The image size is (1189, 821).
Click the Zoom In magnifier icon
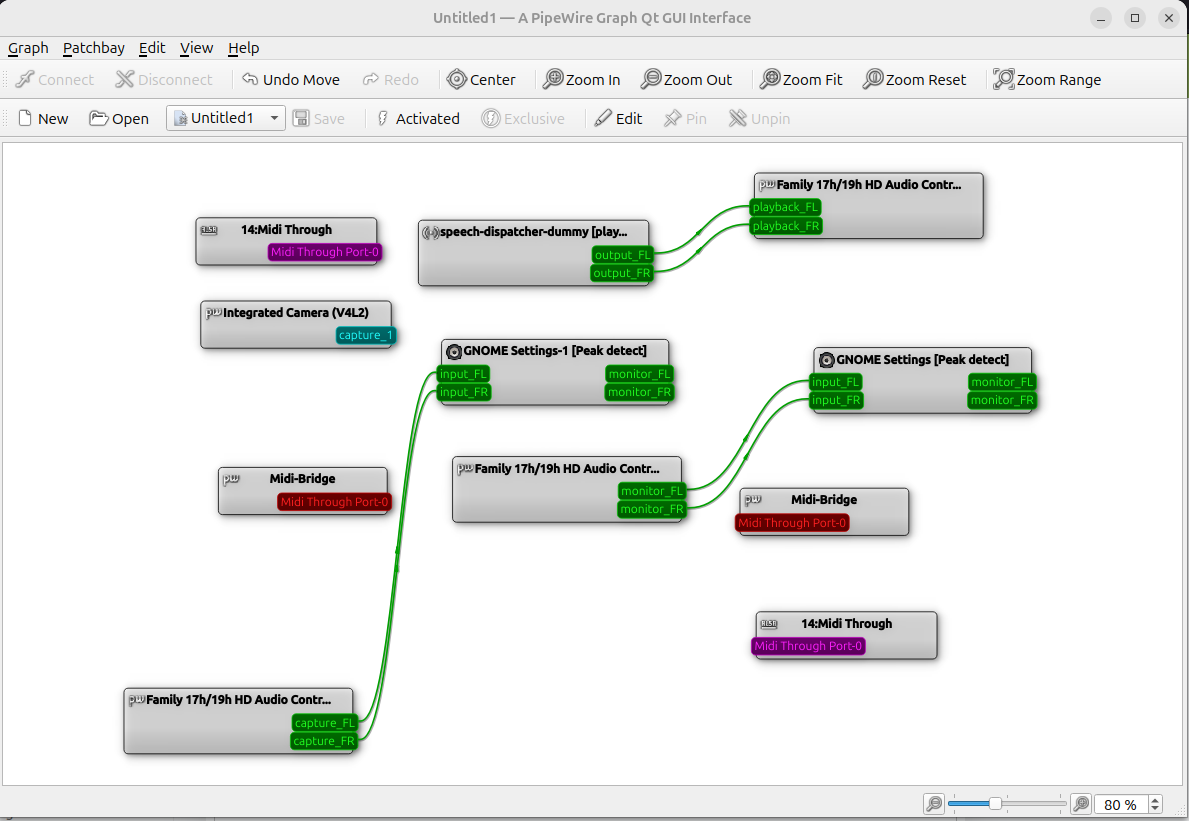pyautogui.click(x=552, y=80)
